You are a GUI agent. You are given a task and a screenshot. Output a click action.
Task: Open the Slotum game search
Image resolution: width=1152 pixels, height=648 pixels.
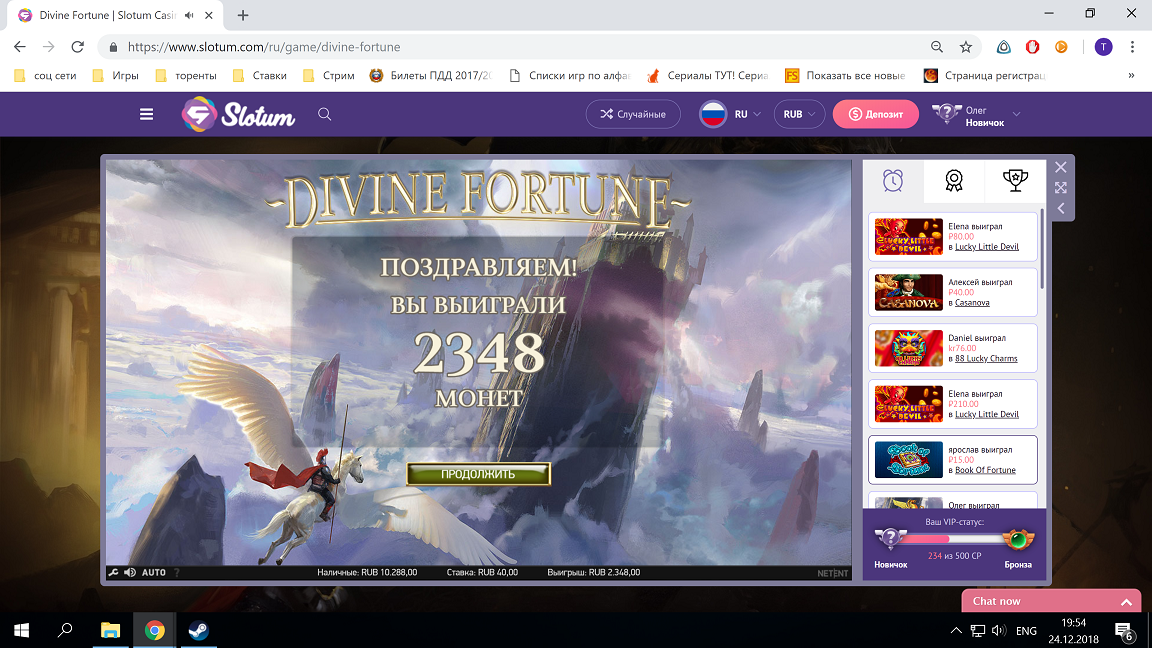point(325,114)
